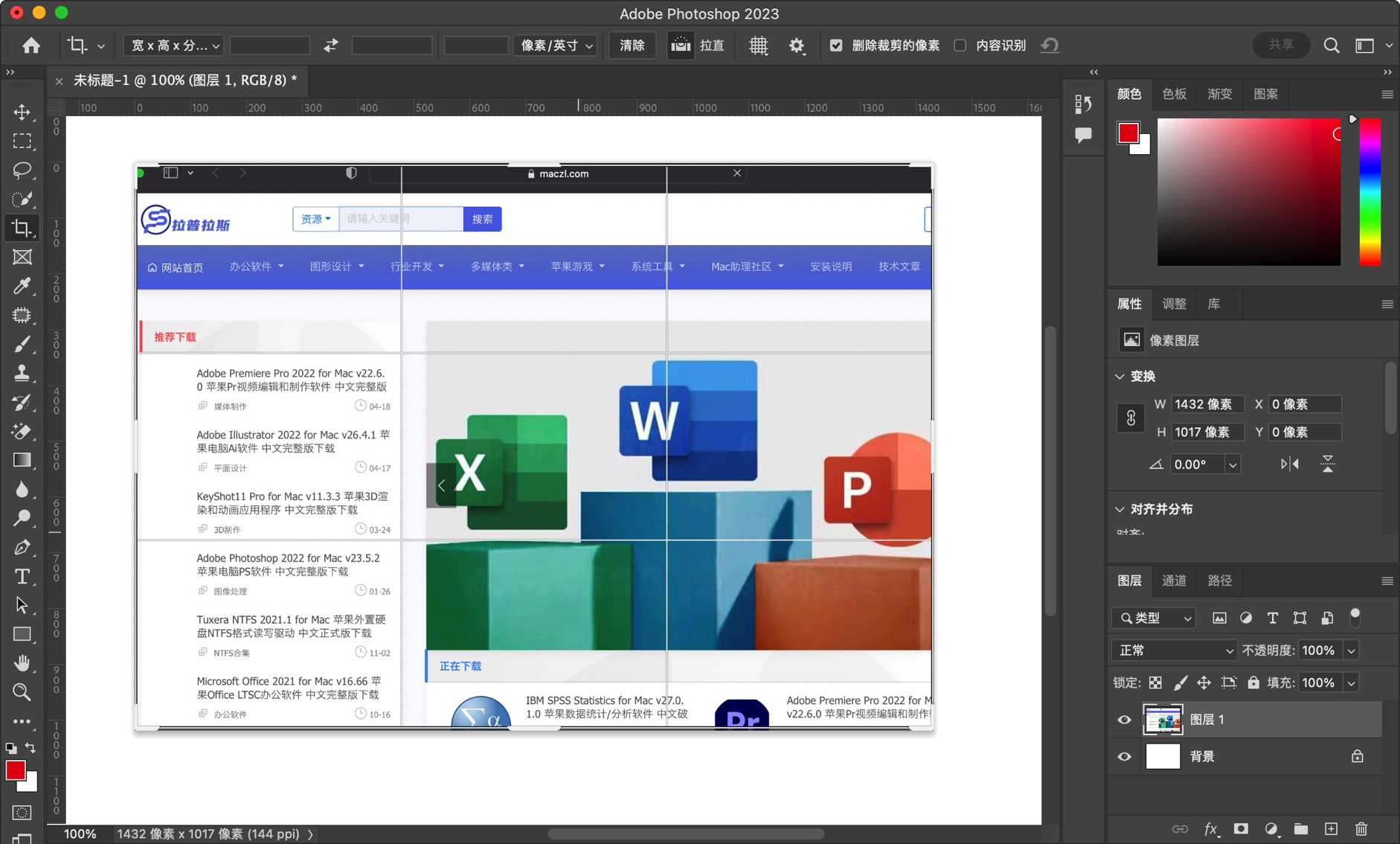Screen dimensions: 1400x844
Task: Select the Eyedropper tool
Action: click(22, 287)
